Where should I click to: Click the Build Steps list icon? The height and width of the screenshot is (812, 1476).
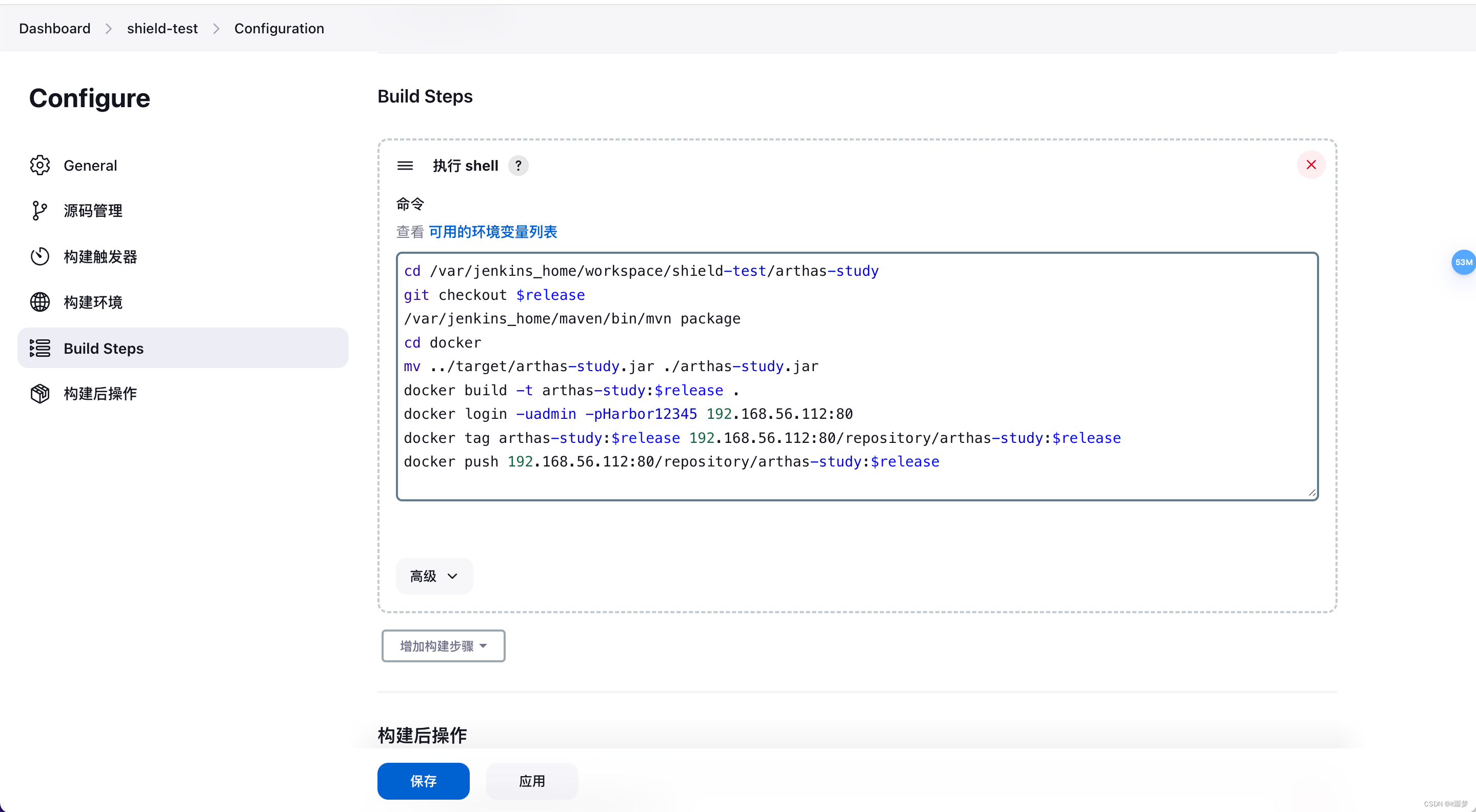coord(39,348)
